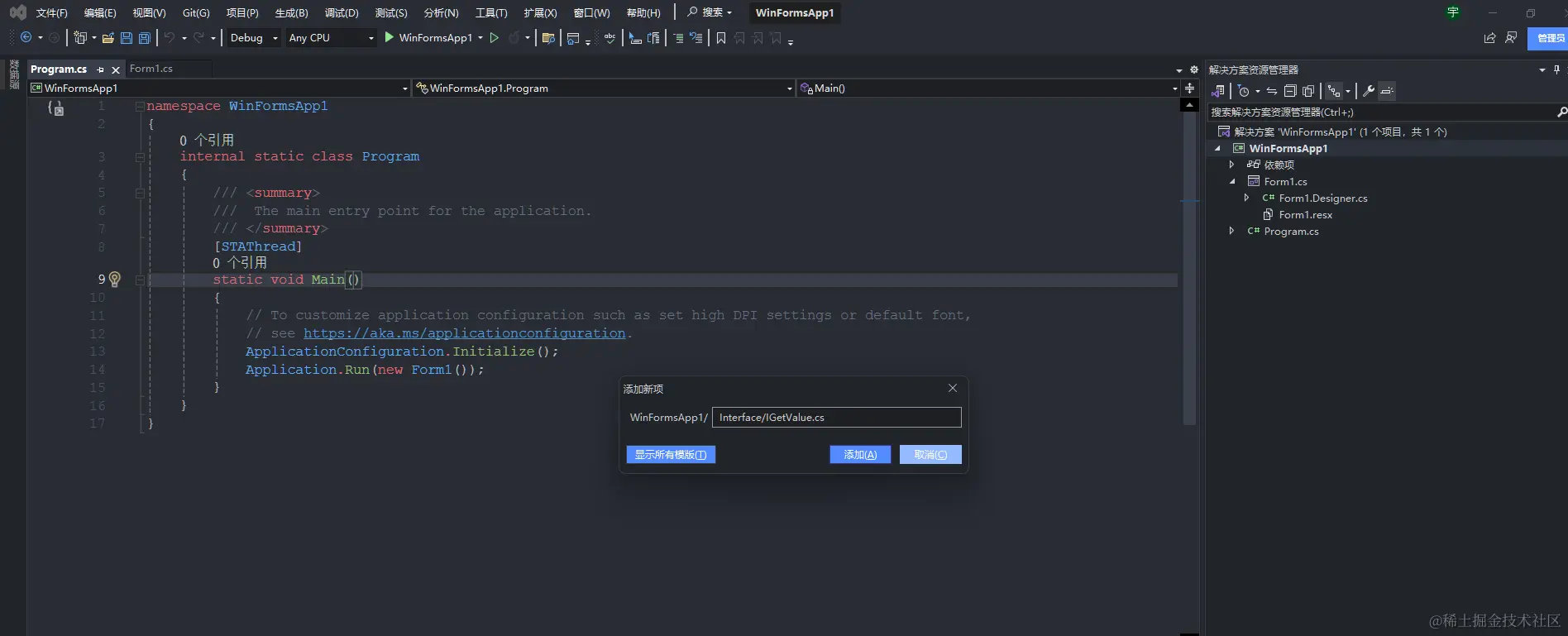Click the 显示所有模板(T) button
This screenshot has width=1568, height=636.
coord(671,455)
